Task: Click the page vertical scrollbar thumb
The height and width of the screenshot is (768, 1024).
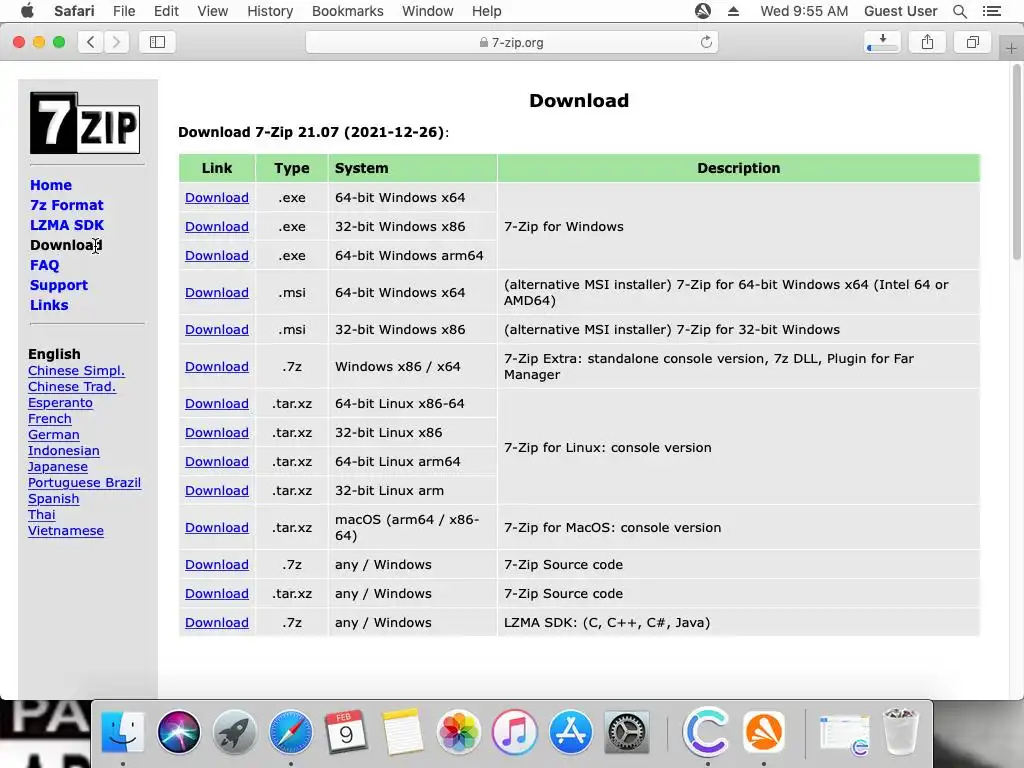Action: pyautogui.click(x=1017, y=163)
